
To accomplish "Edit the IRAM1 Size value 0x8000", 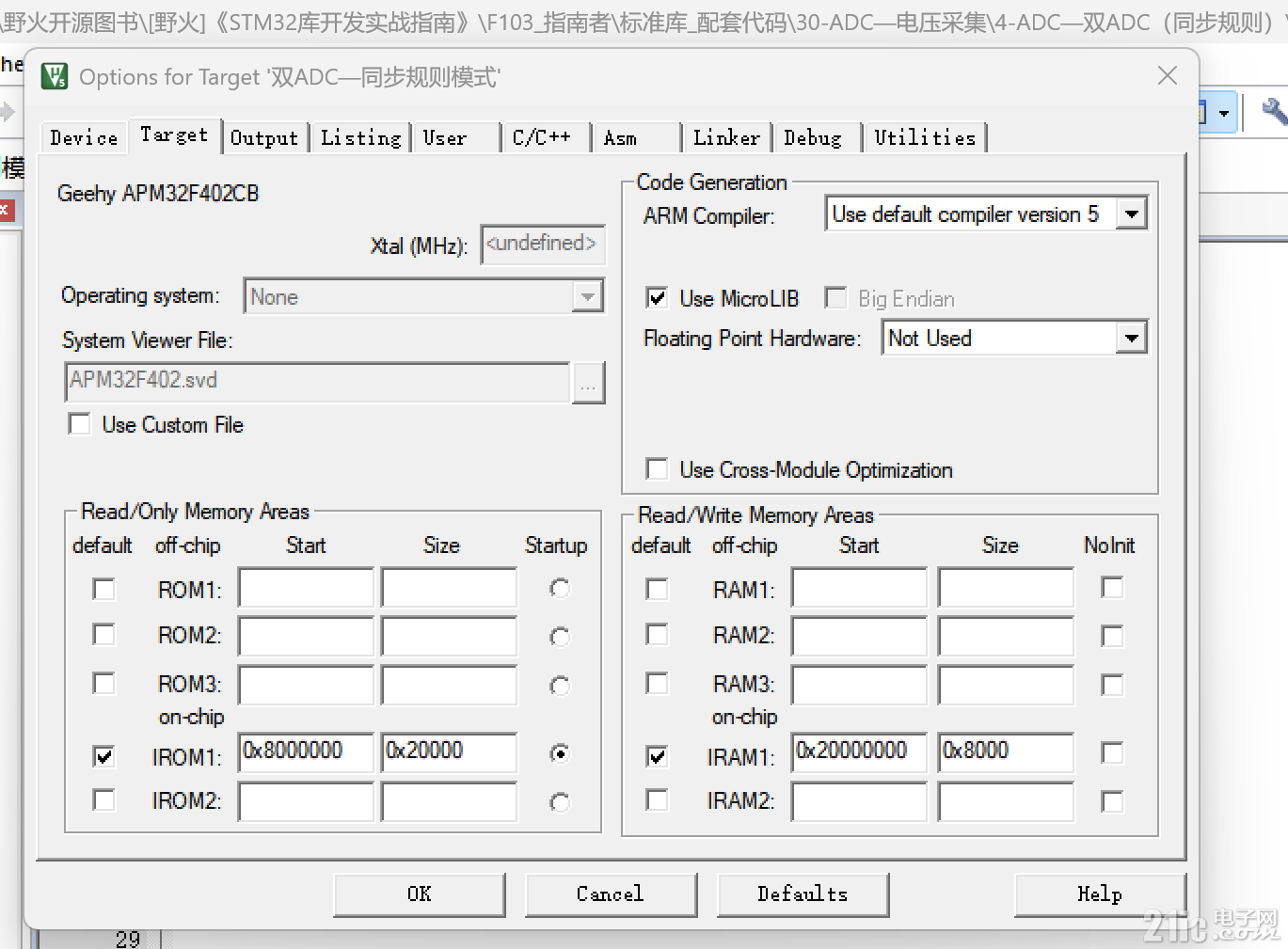I will click(1006, 752).
